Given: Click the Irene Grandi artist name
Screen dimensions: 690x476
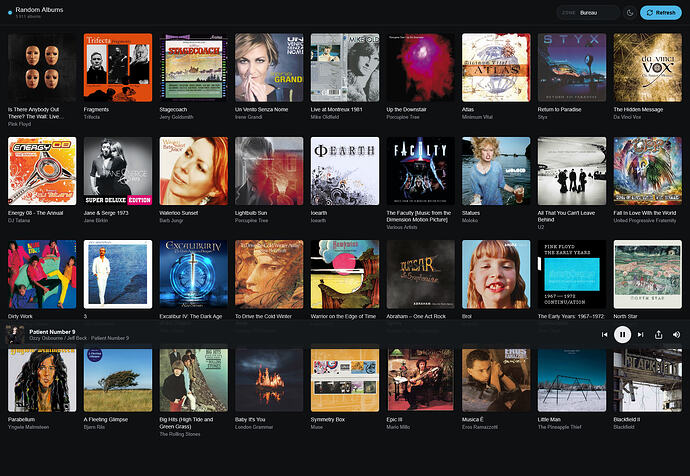Looking at the screenshot, I should pyautogui.click(x=248, y=117).
